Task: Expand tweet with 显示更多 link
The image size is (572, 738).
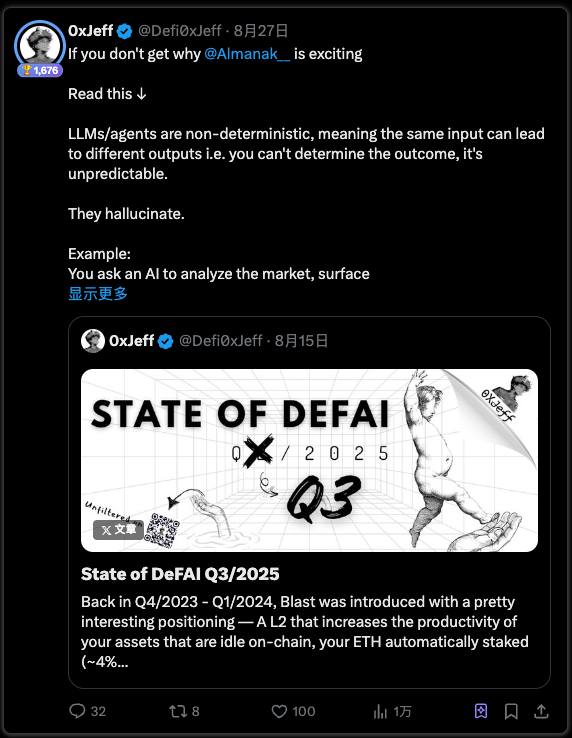Action: [x=98, y=294]
